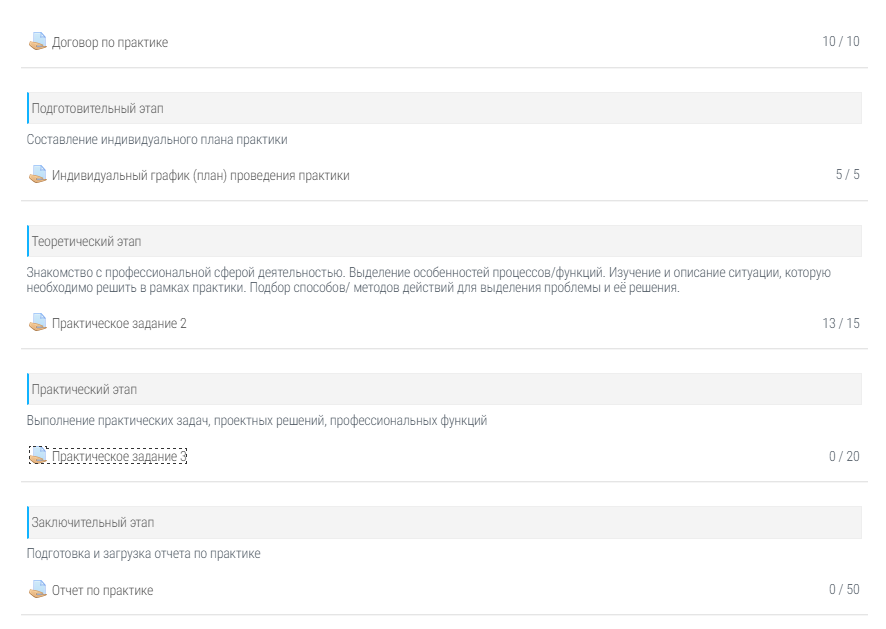Click the icon next to Индивидуальный график
This screenshot has height=629, width=886.
(x=38, y=175)
